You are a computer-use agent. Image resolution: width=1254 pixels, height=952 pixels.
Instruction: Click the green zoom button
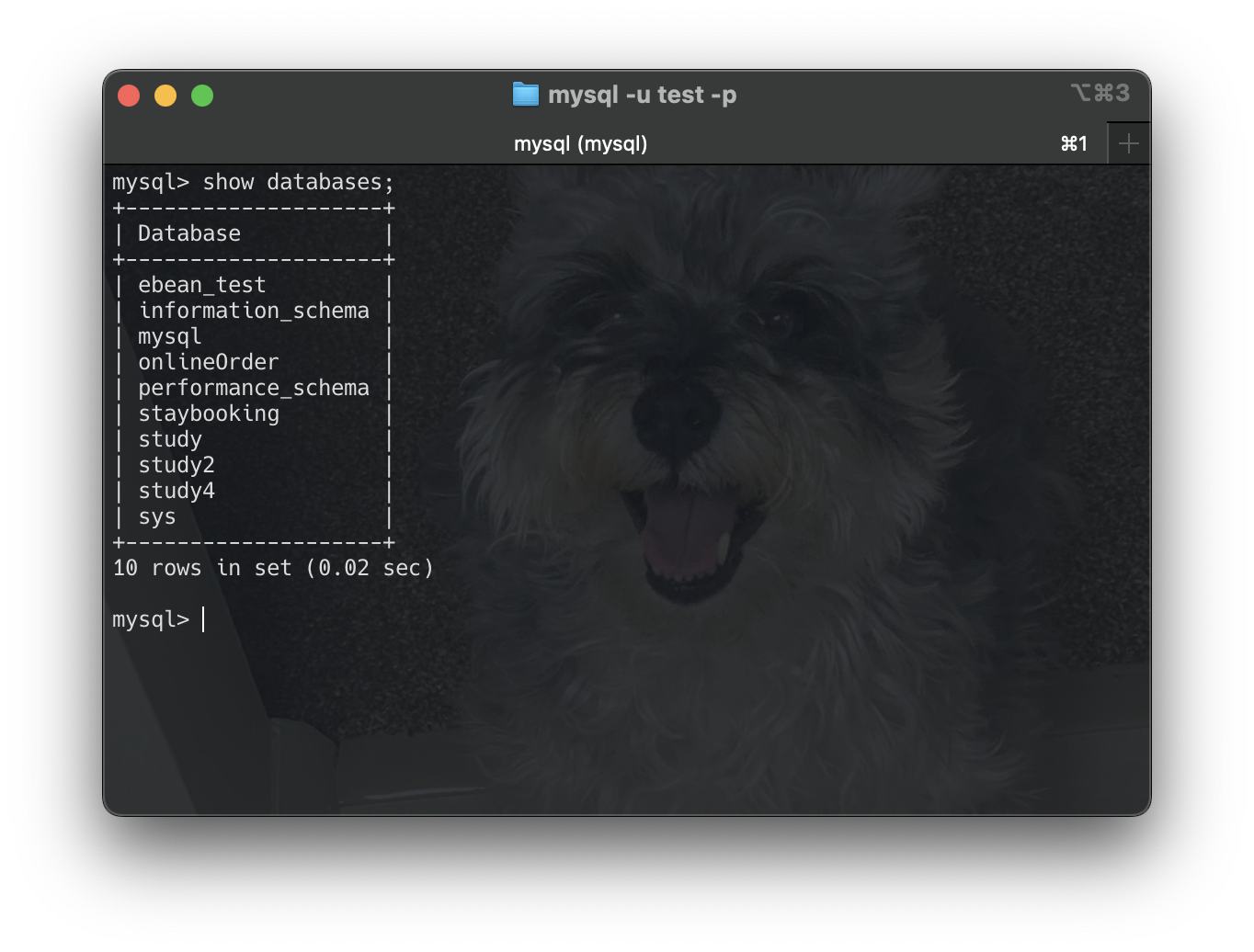pos(201,95)
